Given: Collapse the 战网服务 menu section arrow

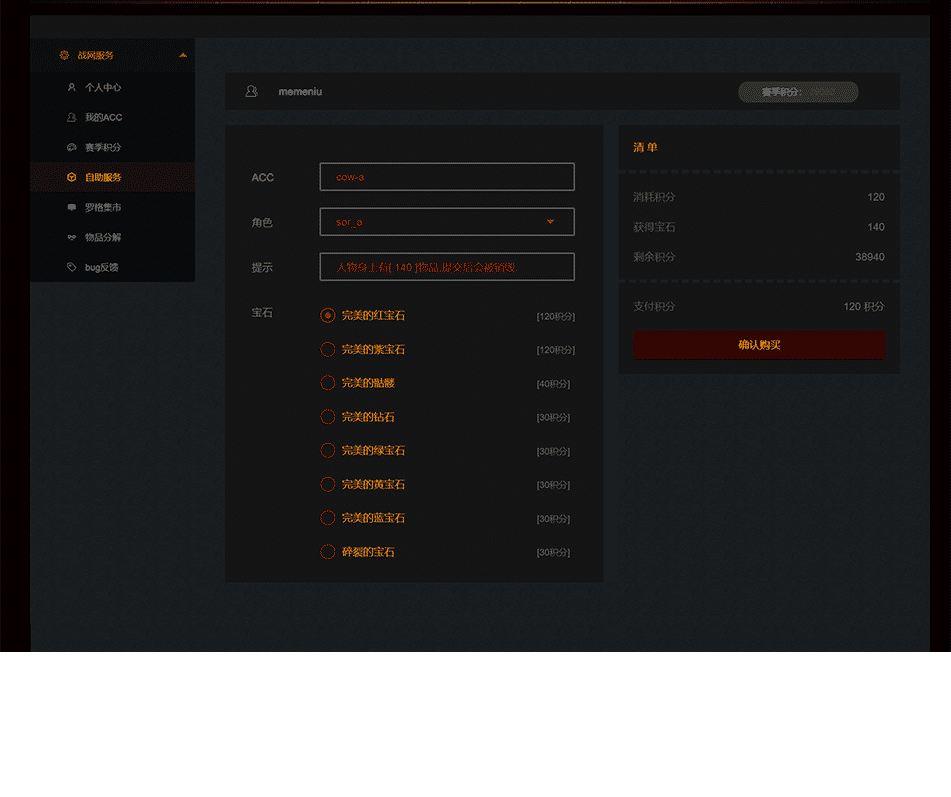Looking at the screenshot, I should 182,56.
